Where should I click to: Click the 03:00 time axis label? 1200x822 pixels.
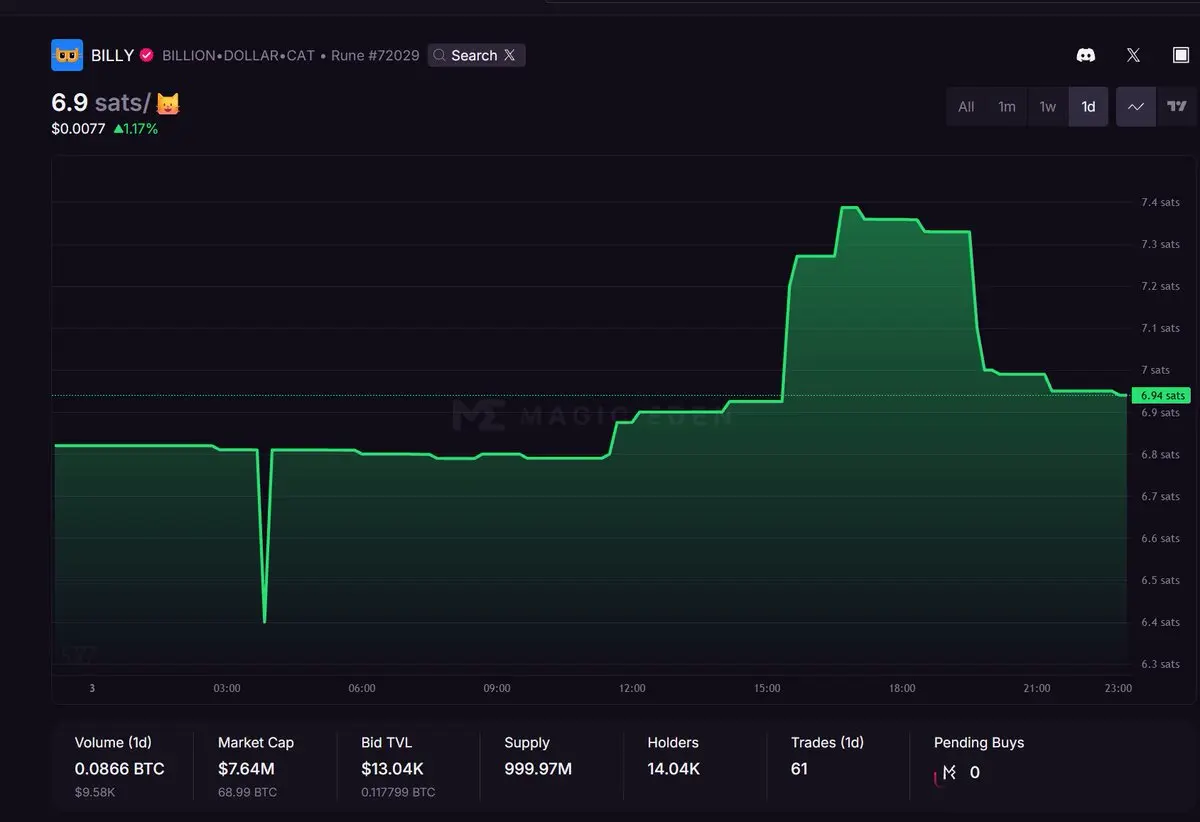pyautogui.click(x=227, y=688)
